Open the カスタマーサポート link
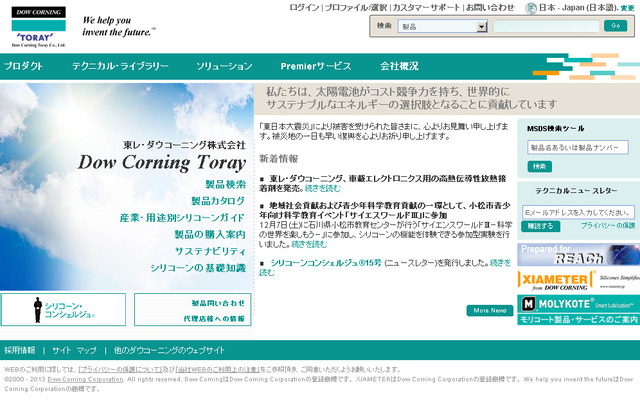This screenshot has height=400, width=640. click(x=426, y=8)
